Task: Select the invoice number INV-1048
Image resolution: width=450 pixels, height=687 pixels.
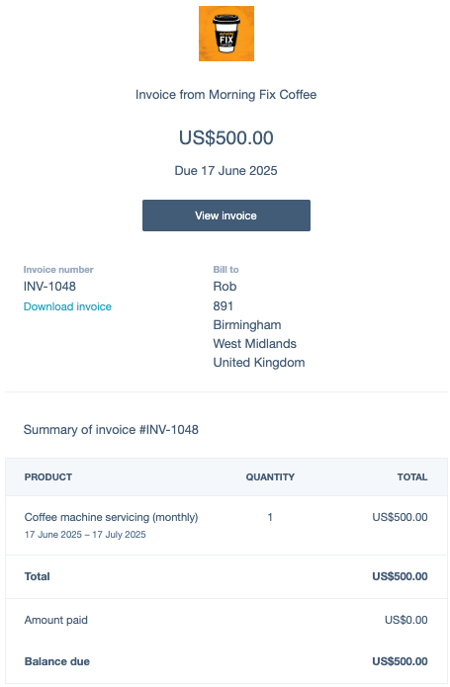Action: coord(50,287)
